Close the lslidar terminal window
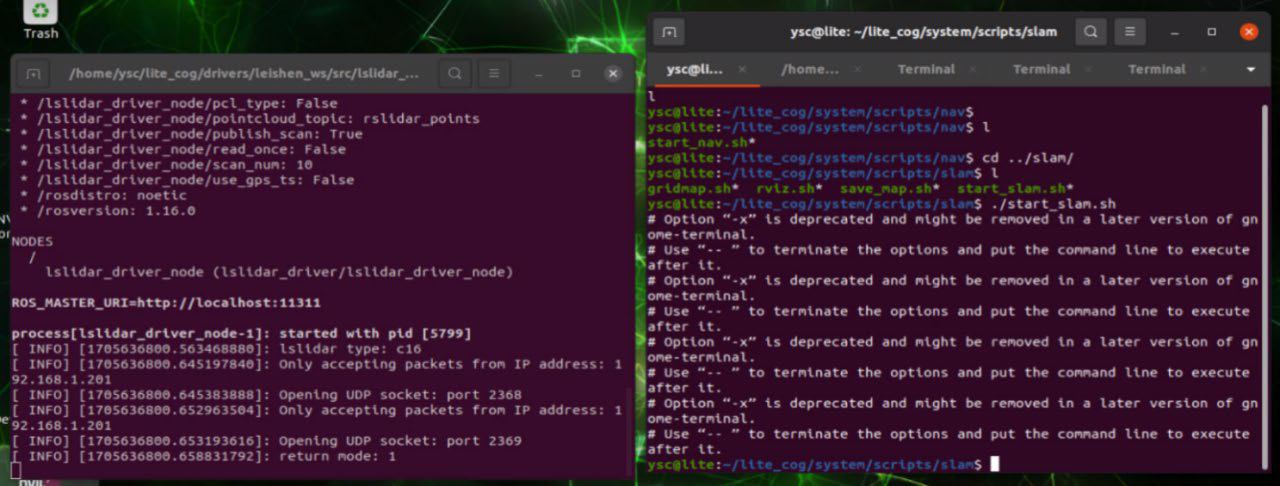This screenshot has height=486, width=1280. (x=613, y=74)
